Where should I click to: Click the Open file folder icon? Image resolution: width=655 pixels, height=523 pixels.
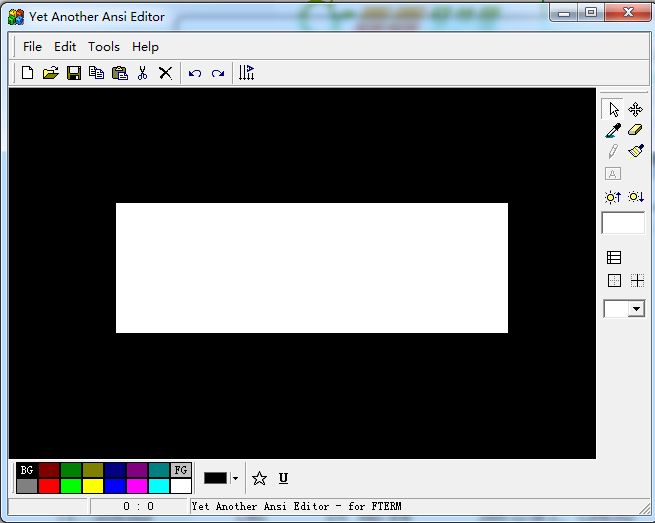(50, 73)
